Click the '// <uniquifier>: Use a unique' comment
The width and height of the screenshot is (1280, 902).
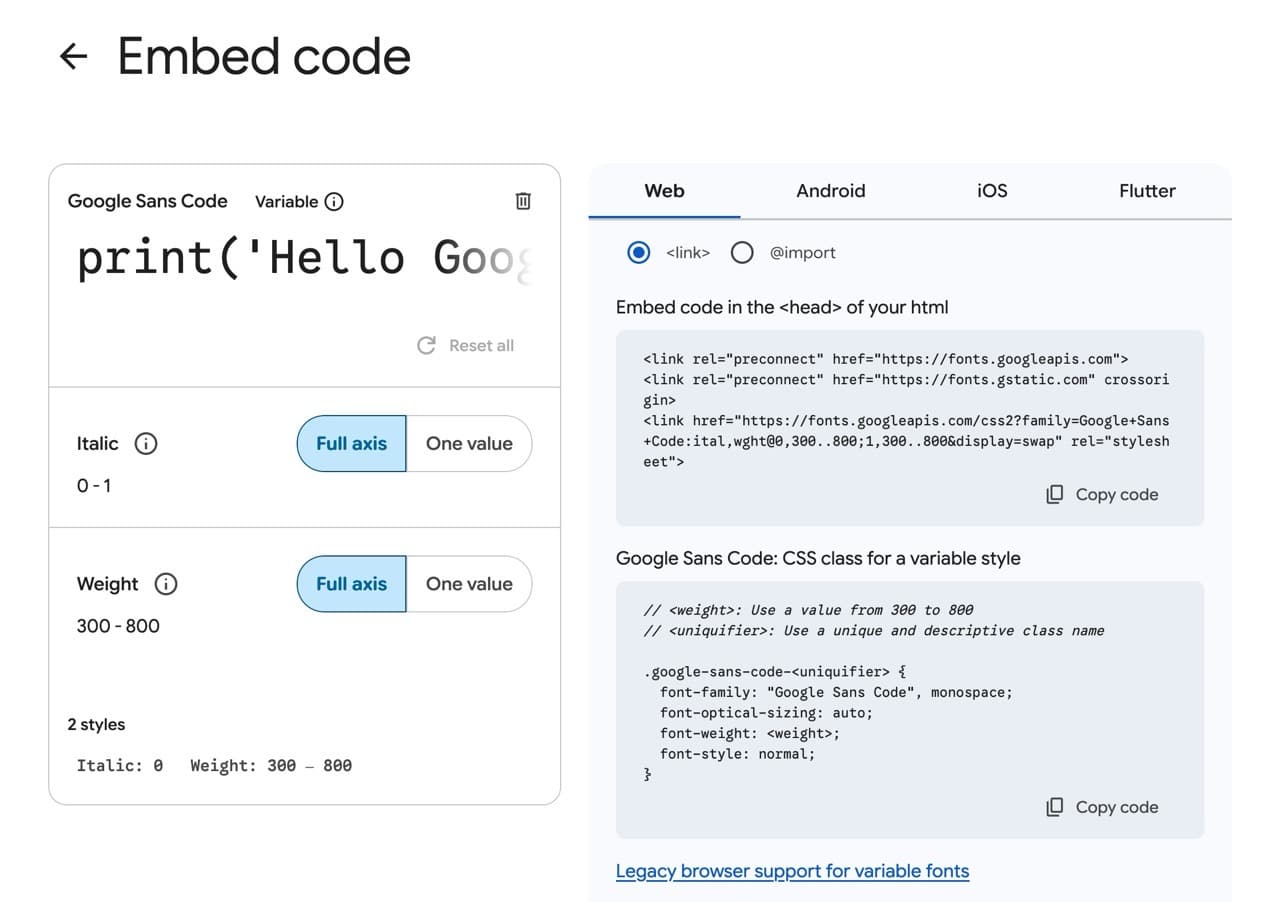point(874,630)
